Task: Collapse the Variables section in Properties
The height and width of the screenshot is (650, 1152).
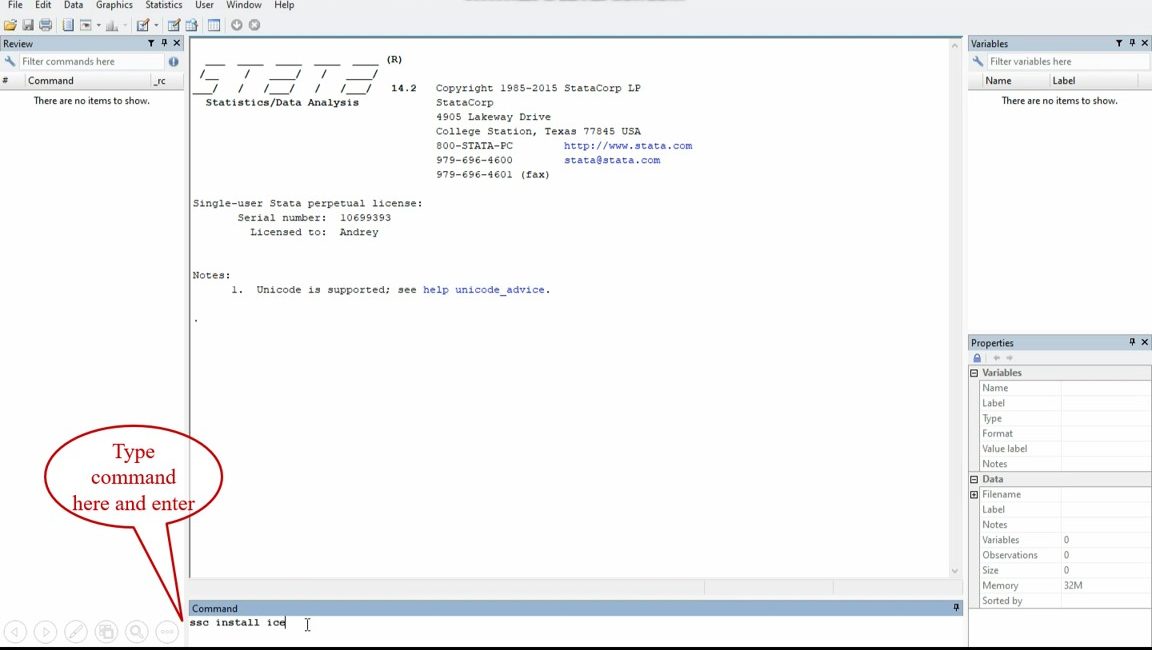Action: click(974, 373)
